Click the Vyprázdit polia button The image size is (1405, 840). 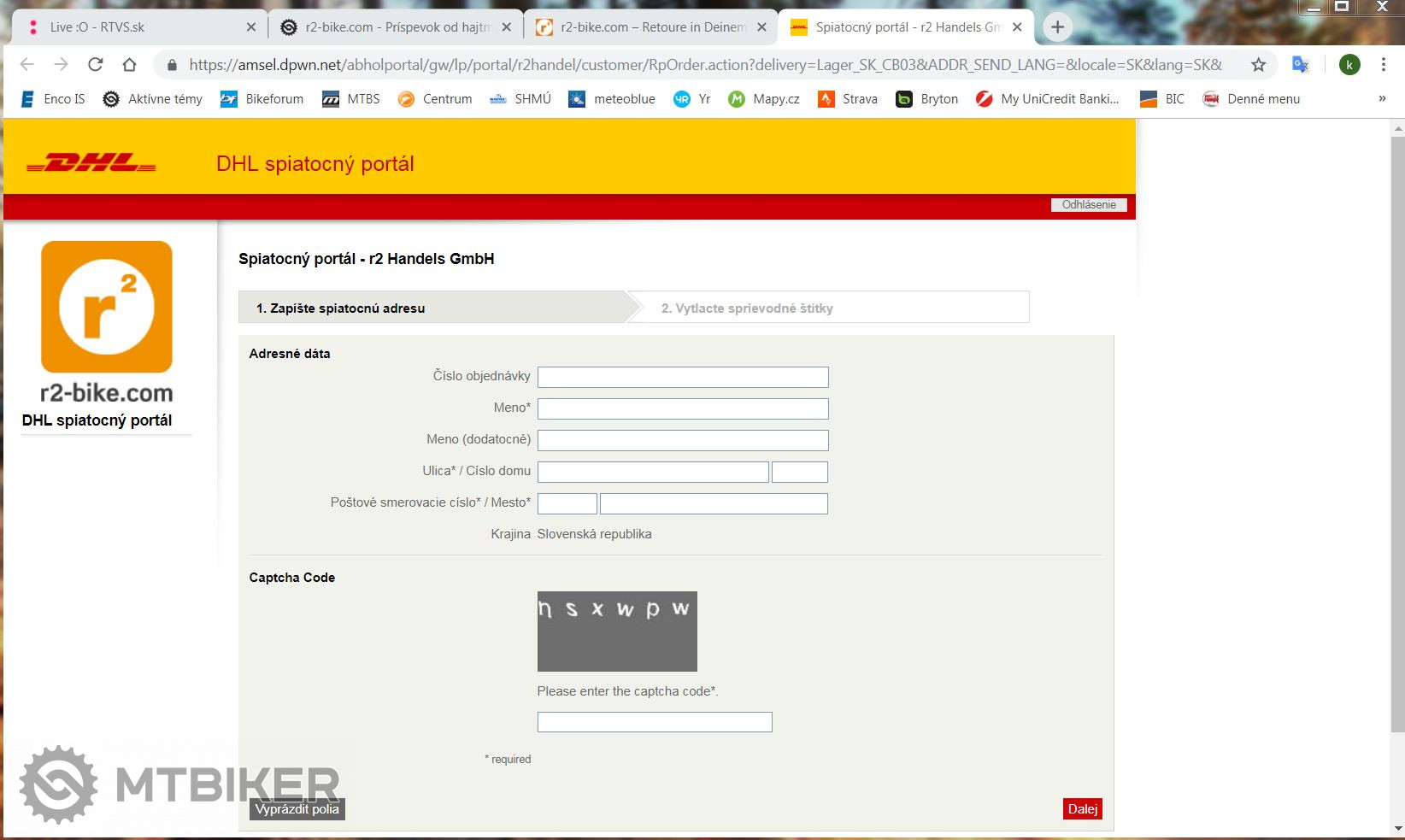pyautogui.click(x=297, y=809)
